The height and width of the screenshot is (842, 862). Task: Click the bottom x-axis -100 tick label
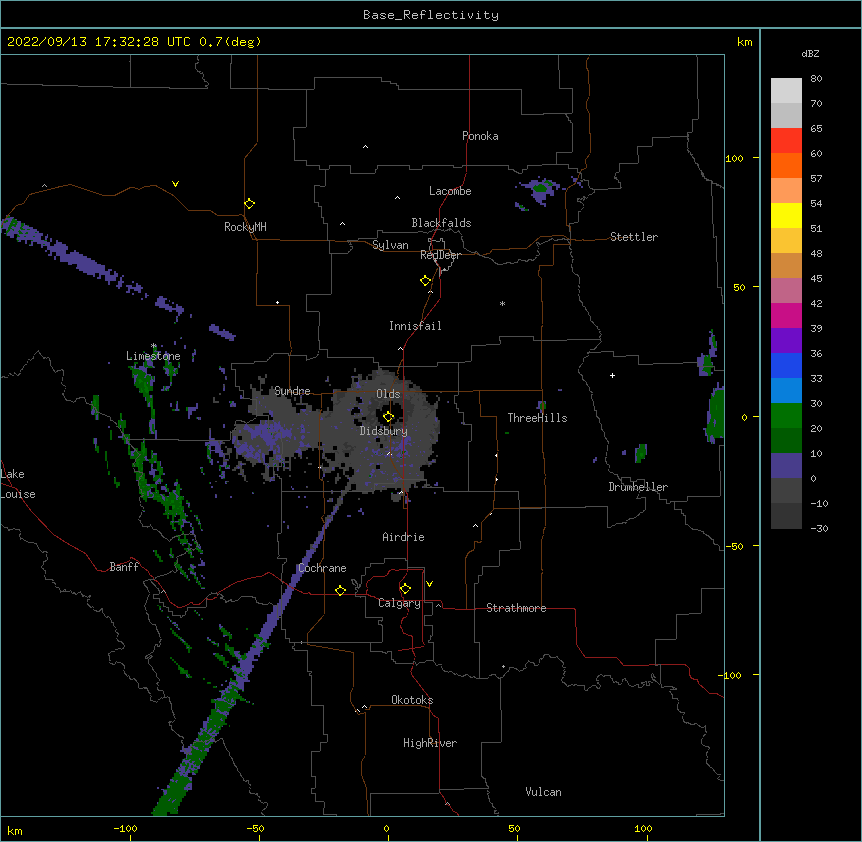point(125,828)
